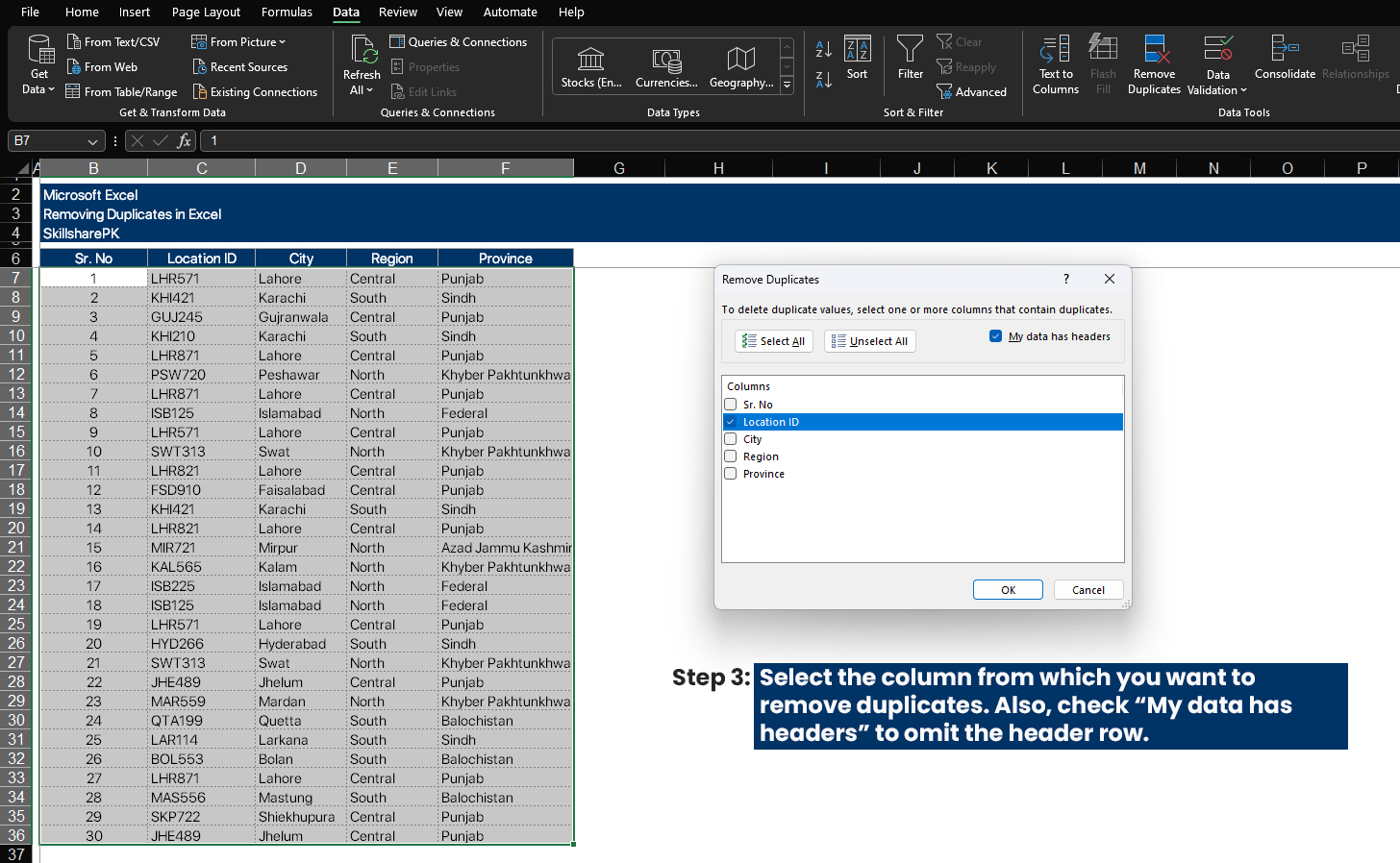The width and height of the screenshot is (1400, 863).
Task: Select the Currencies data type
Action: tap(666, 67)
